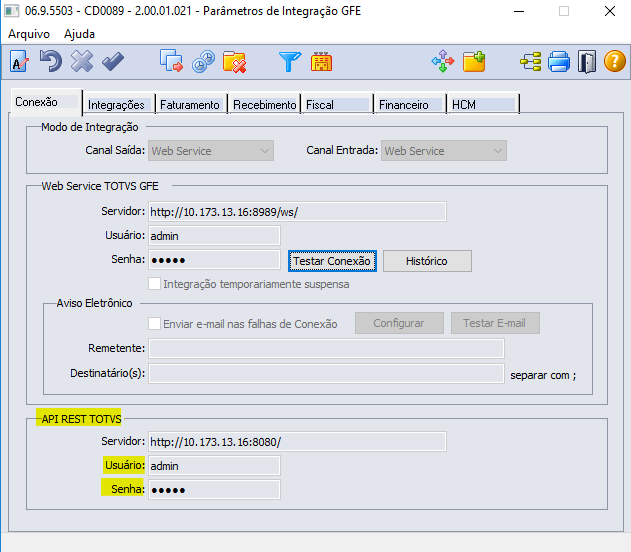
Task: Click the confirm checkmark toolbar icon
Action: pos(113,61)
